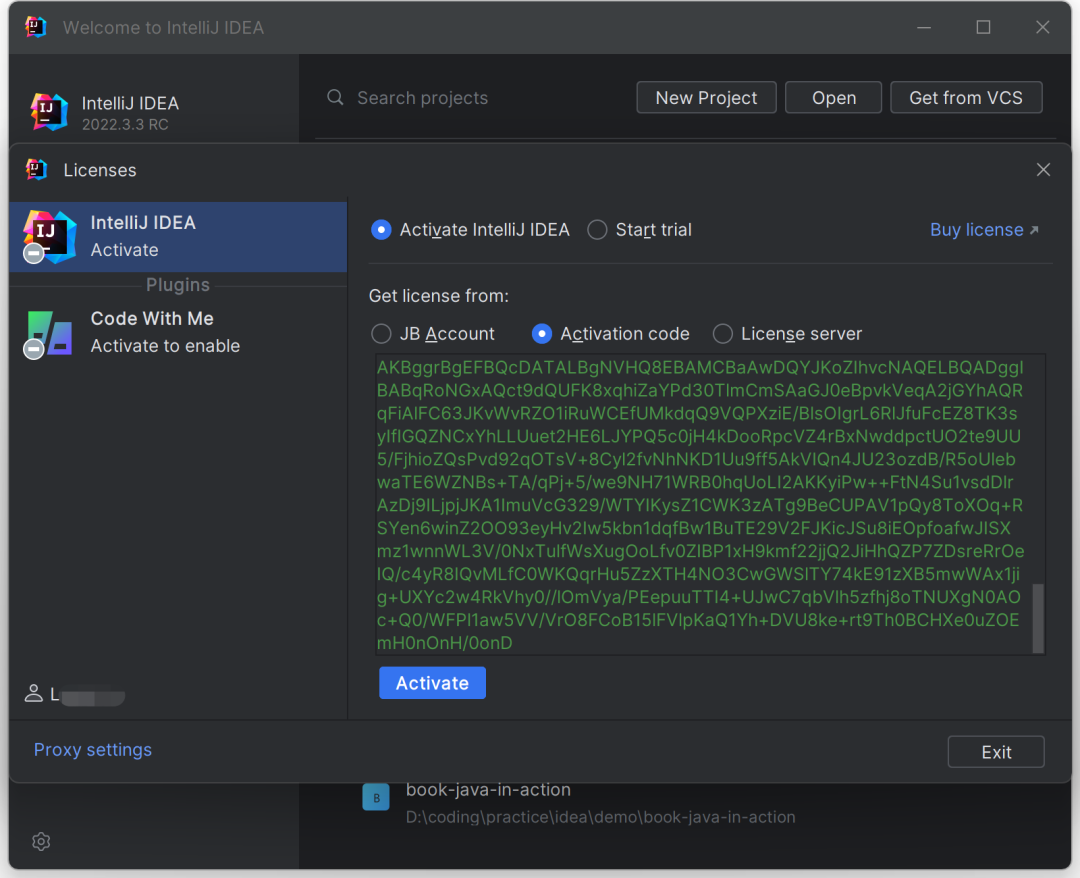Screen dimensions: 1080x878
Task: Click the activation code scrollbar thumb
Action: tap(1037, 618)
